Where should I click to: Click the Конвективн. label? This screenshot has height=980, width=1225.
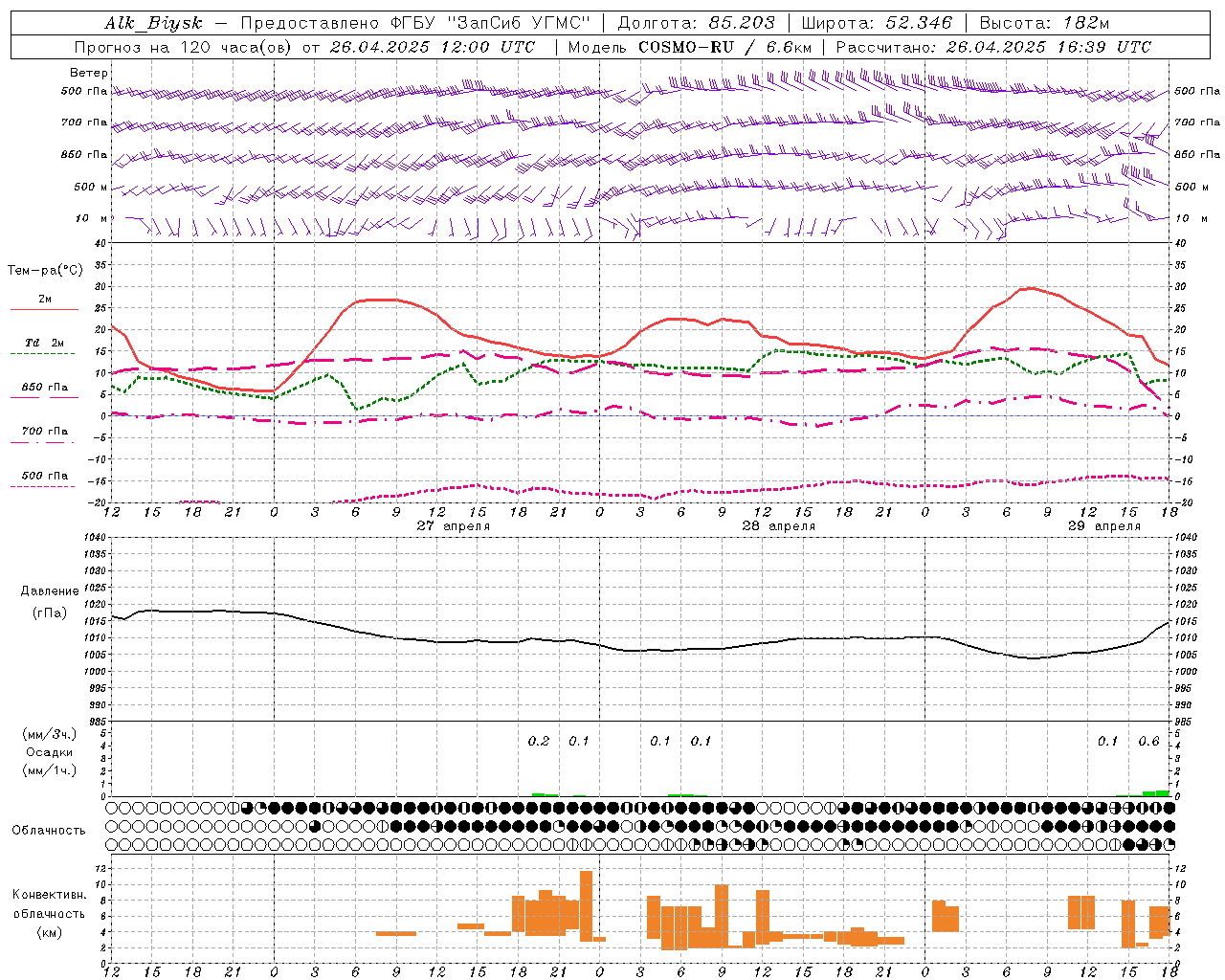point(50,895)
